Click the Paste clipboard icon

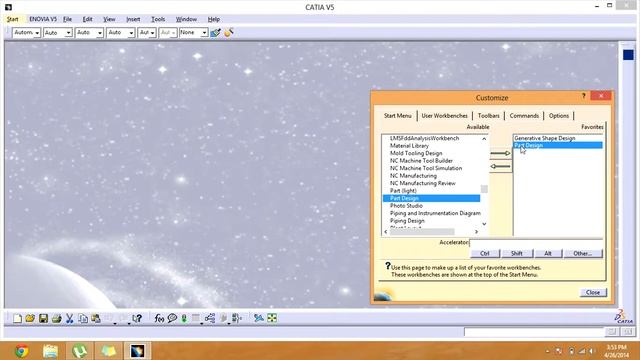point(96,318)
